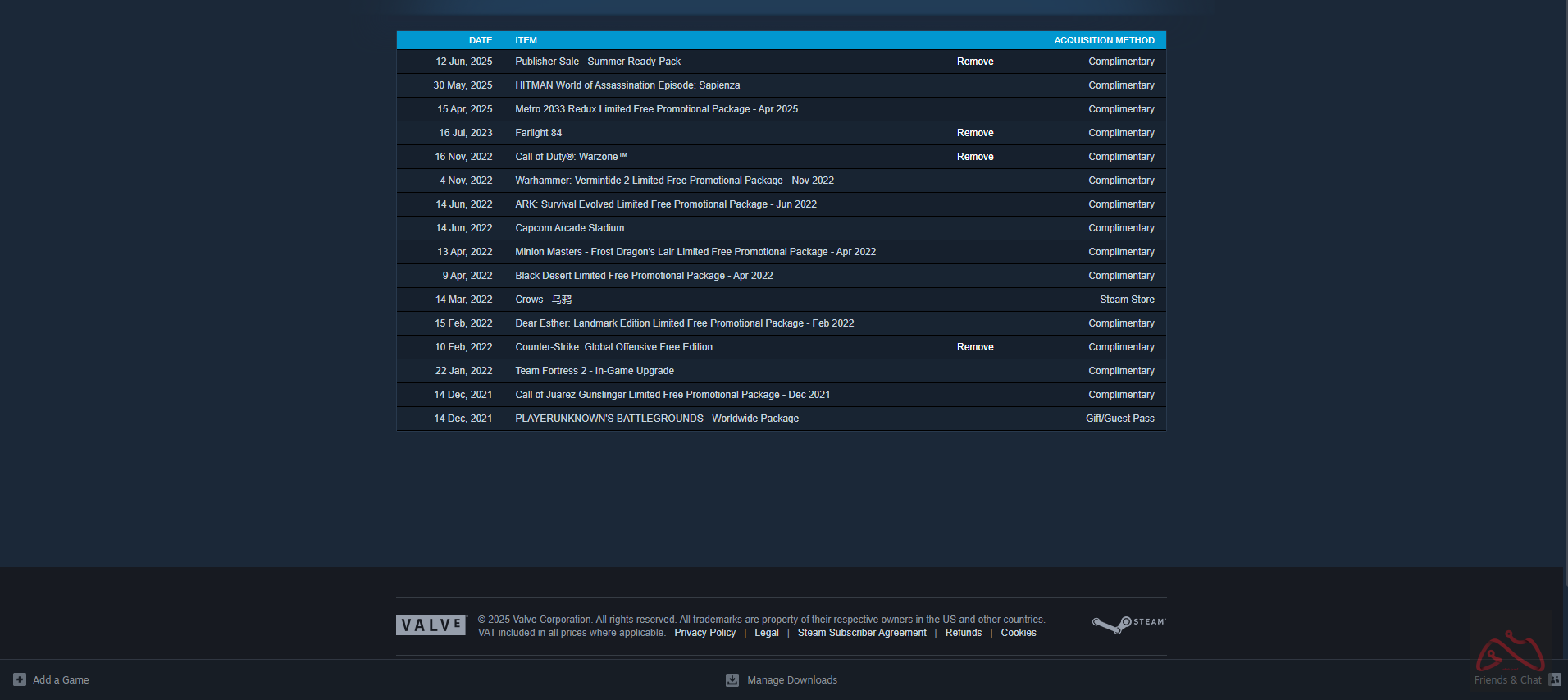Remove Call of Duty: Warzone license
Image resolution: width=1568 pixels, height=700 pixels.
pos(975,157)
